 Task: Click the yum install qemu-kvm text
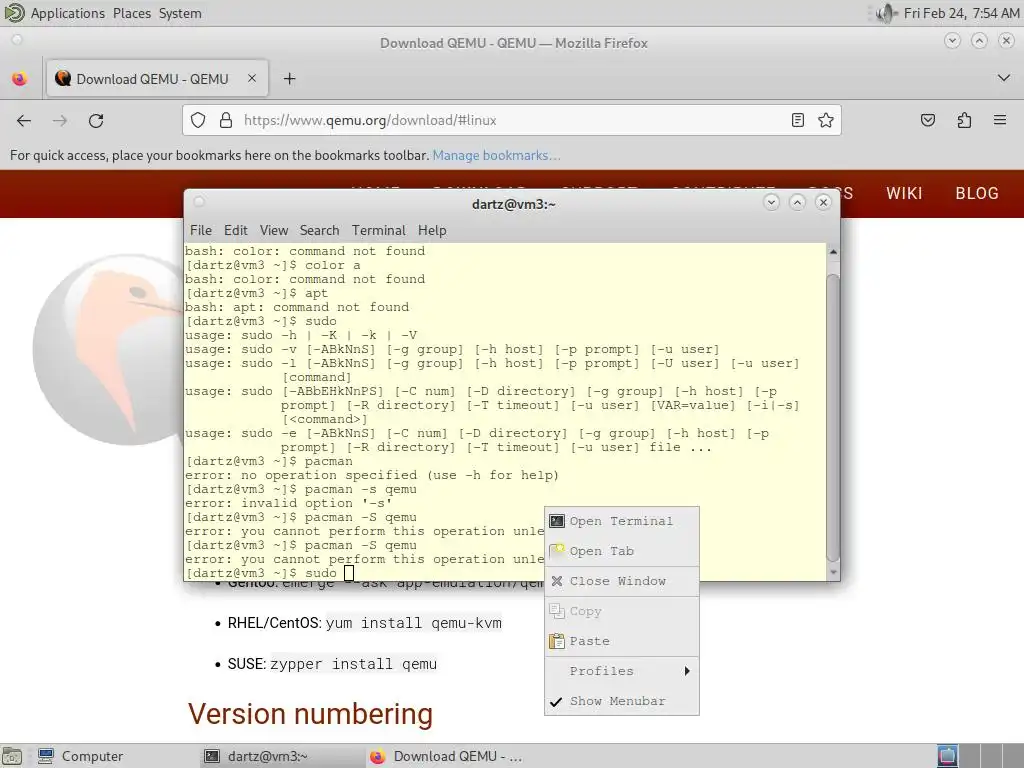click(414, 623)
